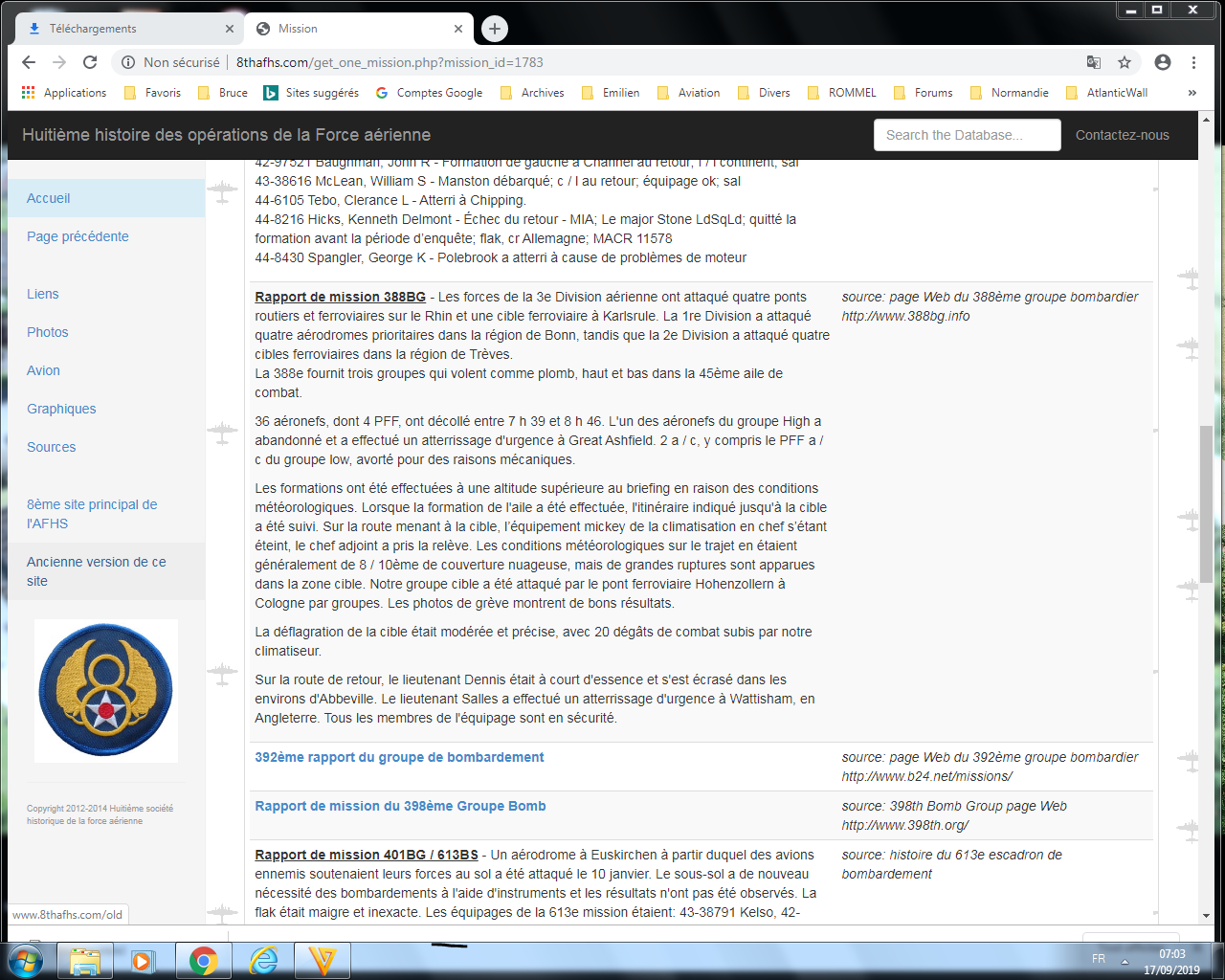Click the browser address bar URL
This screenshot has height=980, width=1225.
(390, 62)
